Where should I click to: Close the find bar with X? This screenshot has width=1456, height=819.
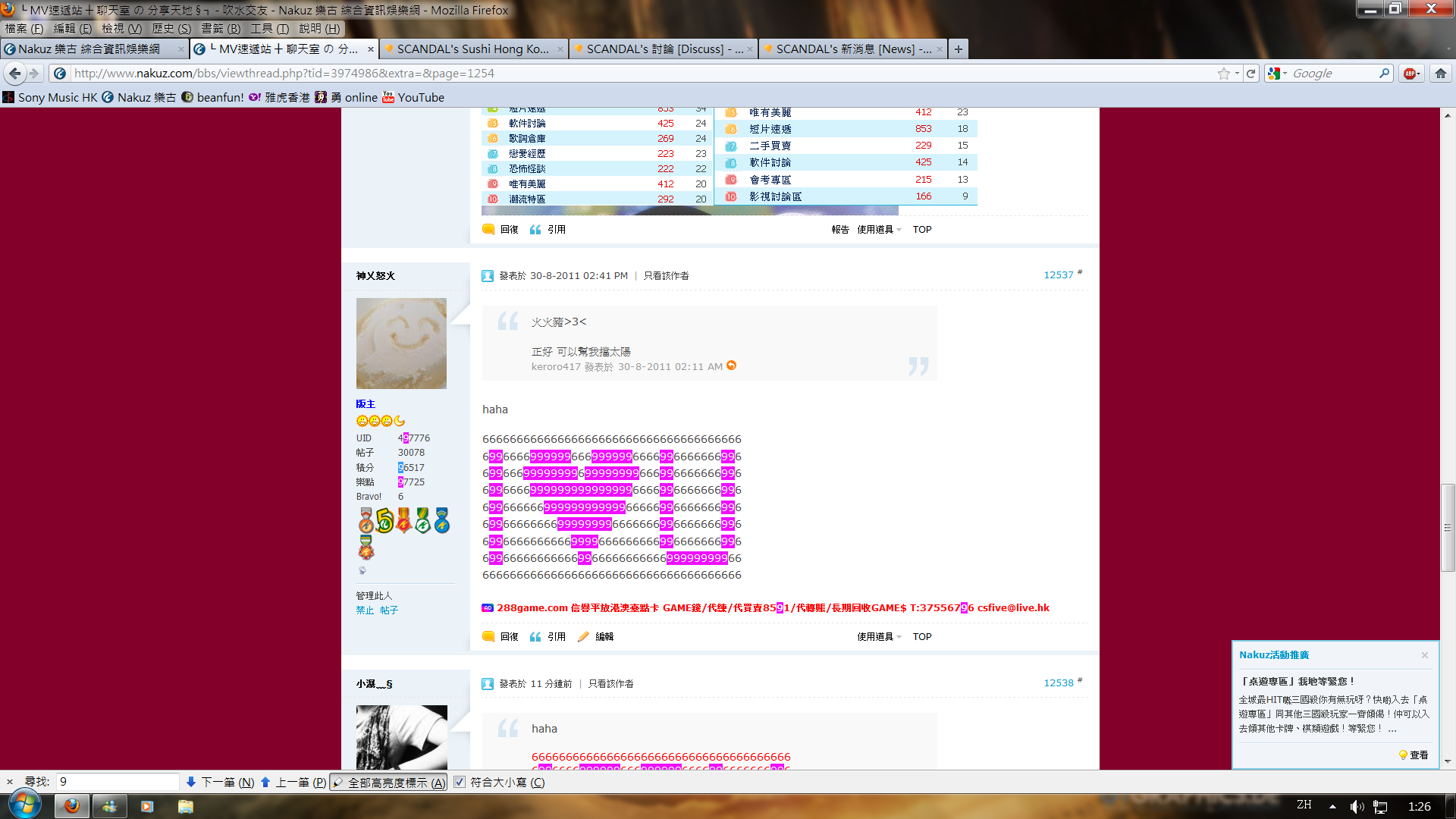point(10,782)
